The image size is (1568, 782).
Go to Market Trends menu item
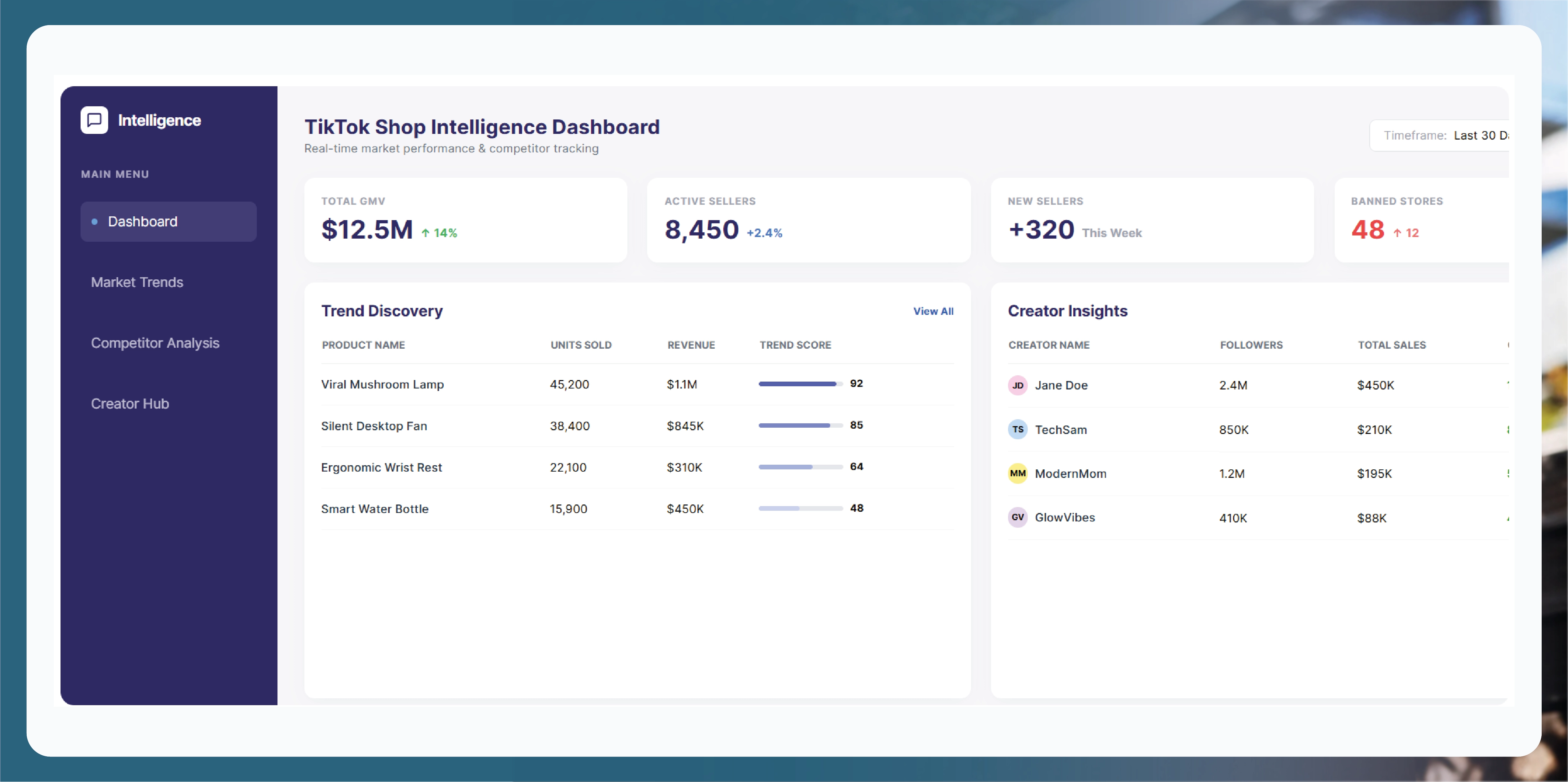[x=137, y=283]
